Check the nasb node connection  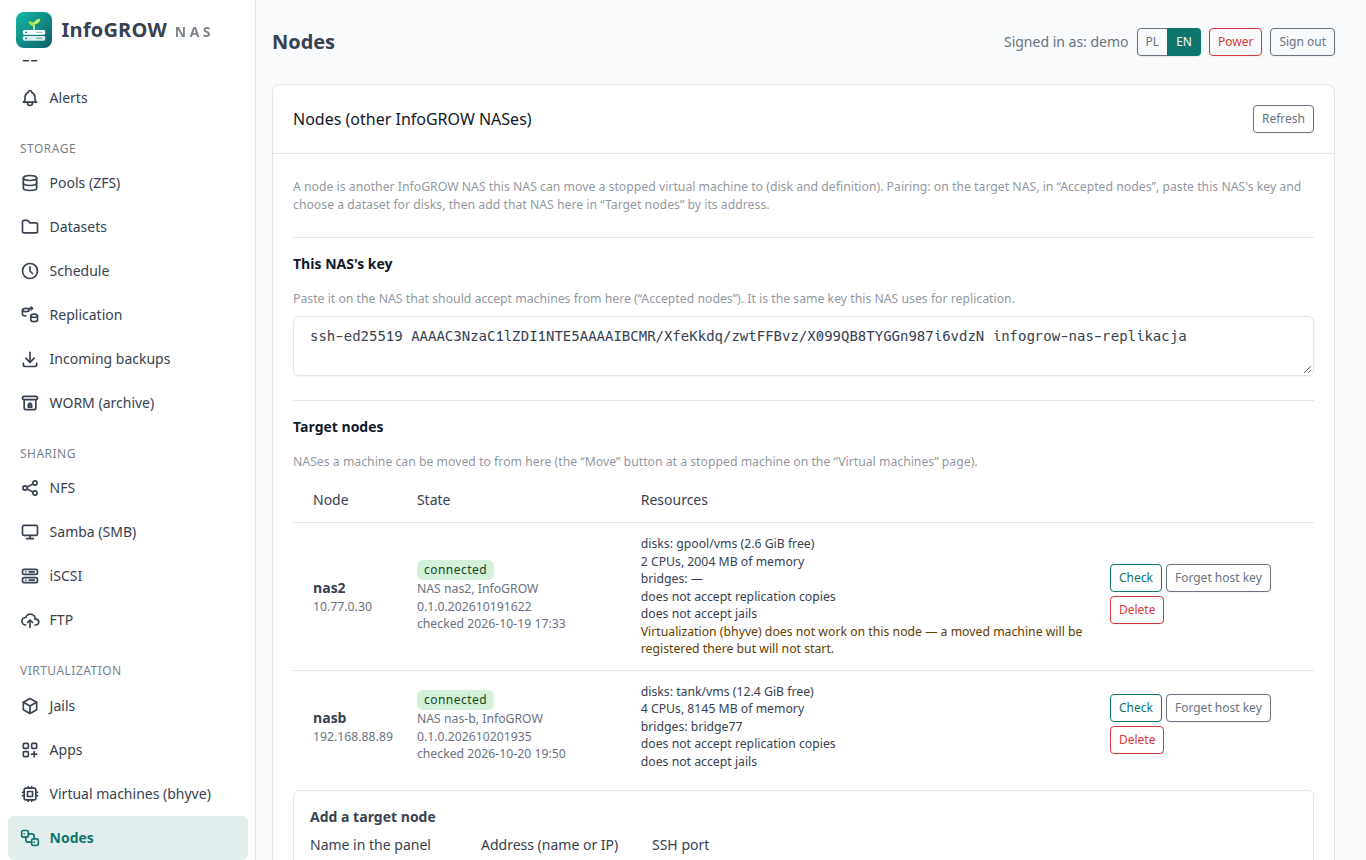pyautogui.click(x=1136, y=708)
